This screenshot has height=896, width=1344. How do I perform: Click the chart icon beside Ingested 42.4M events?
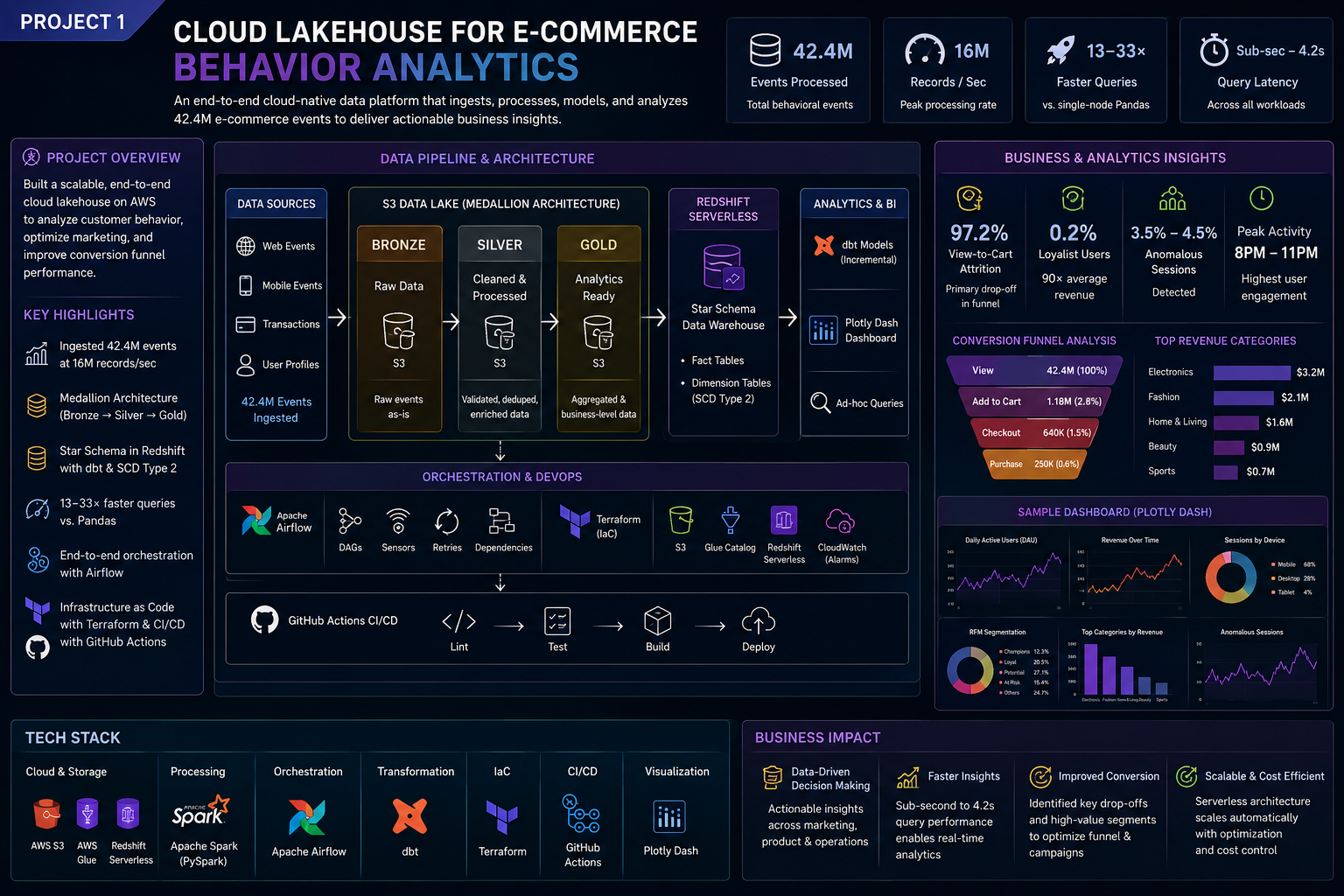[x=37, y=353]
